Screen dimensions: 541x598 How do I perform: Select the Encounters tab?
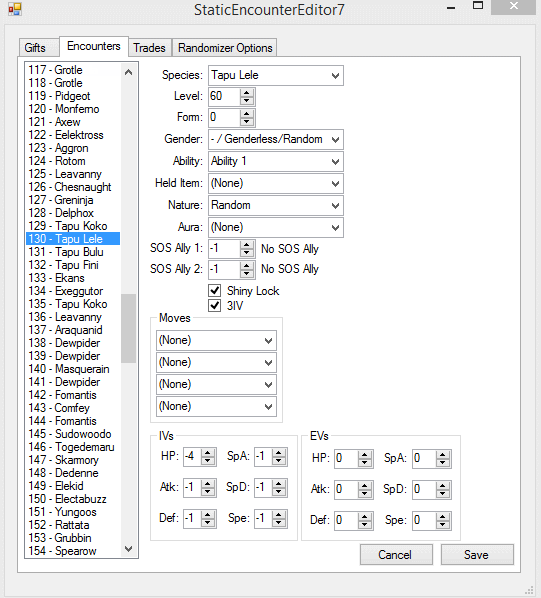94,46
